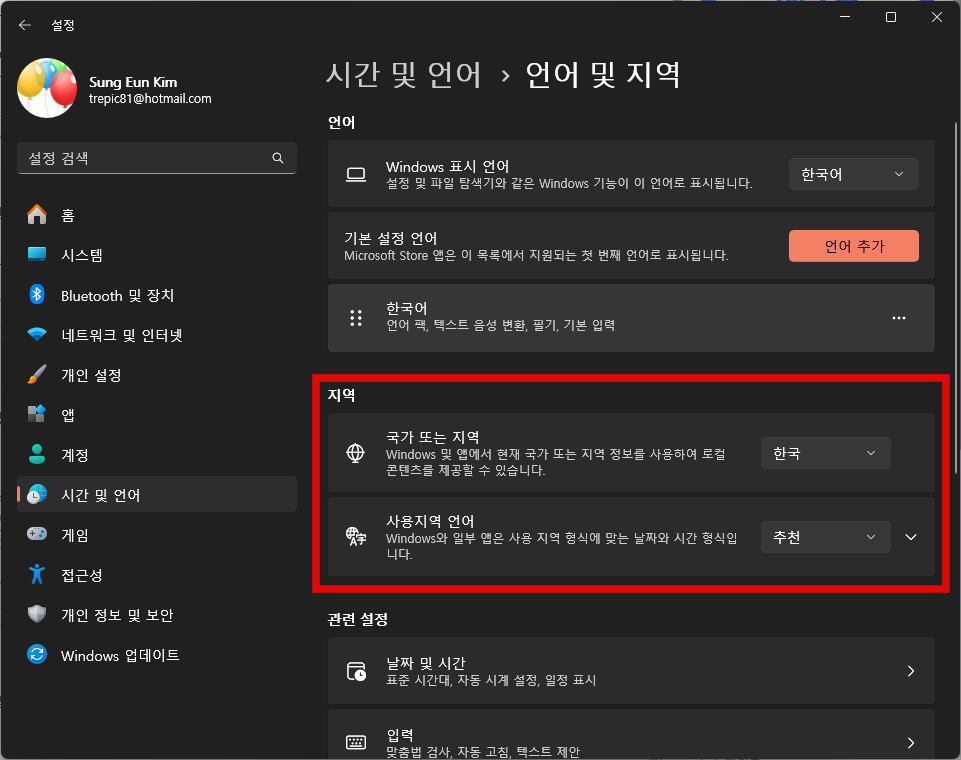This screenshot has height=760, width=961.
Task: Click the 설정 검색 input field
Action: click(145, 158)
